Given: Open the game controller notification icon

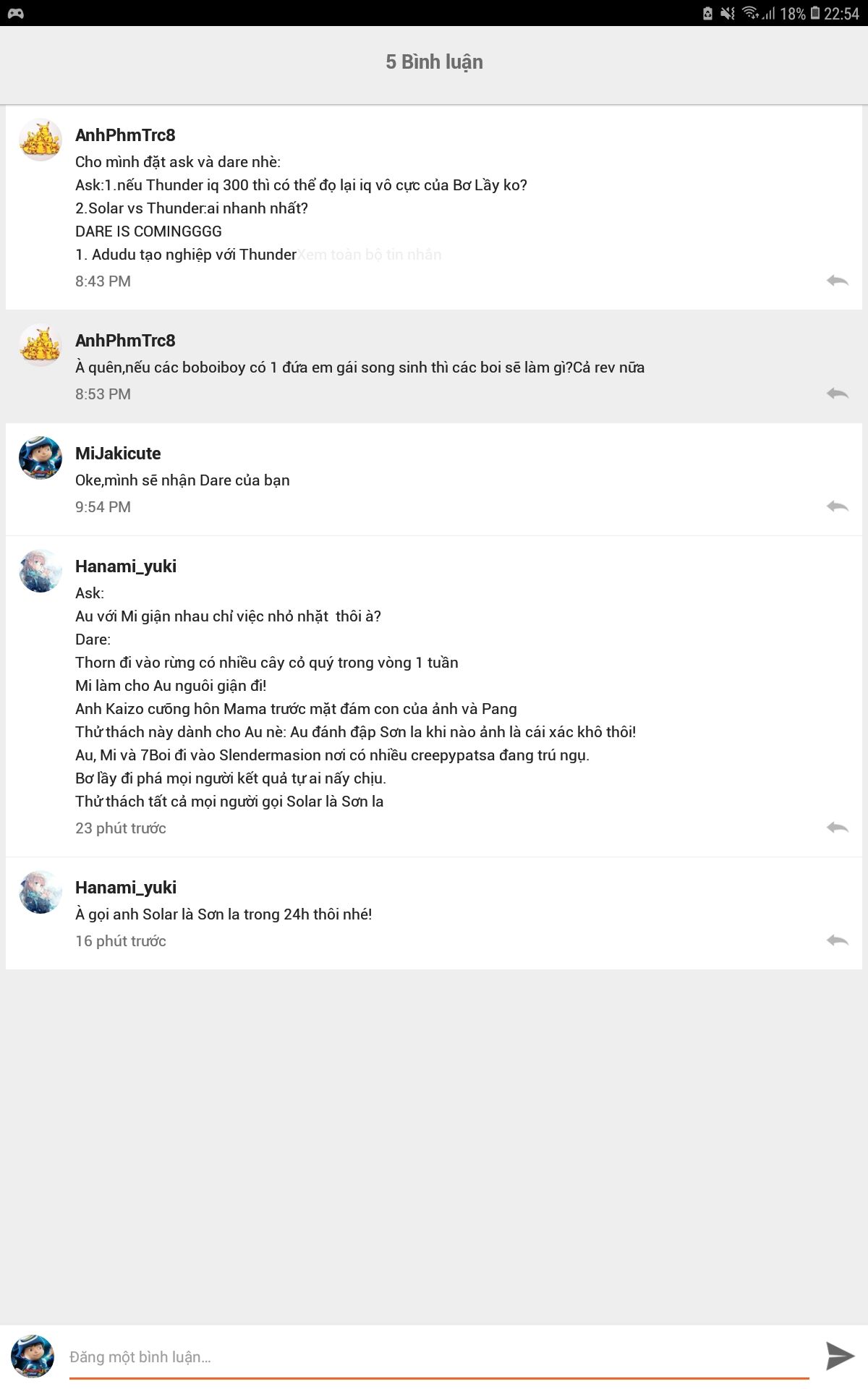Looking at the screenshot, I should (15, 13).
